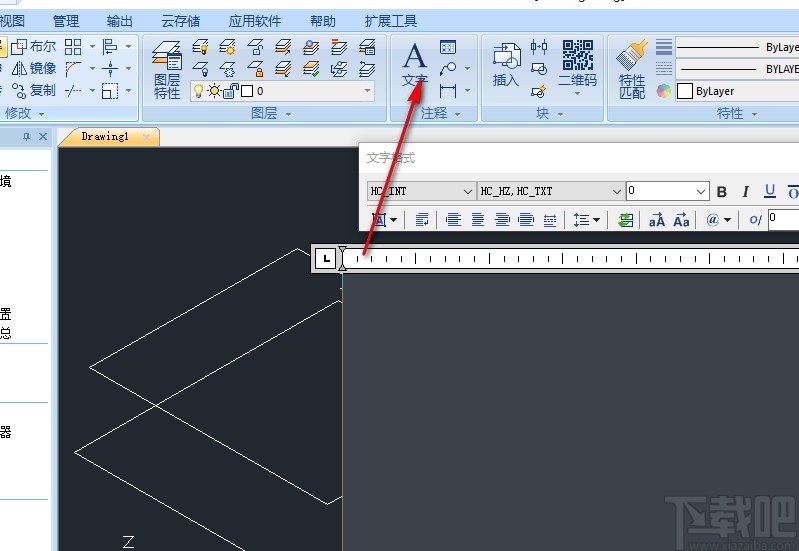The image size is (799, 551).
Task: Click the paragraph settings icon in text format
Action: pyautogui.click(x=422, y=220)
